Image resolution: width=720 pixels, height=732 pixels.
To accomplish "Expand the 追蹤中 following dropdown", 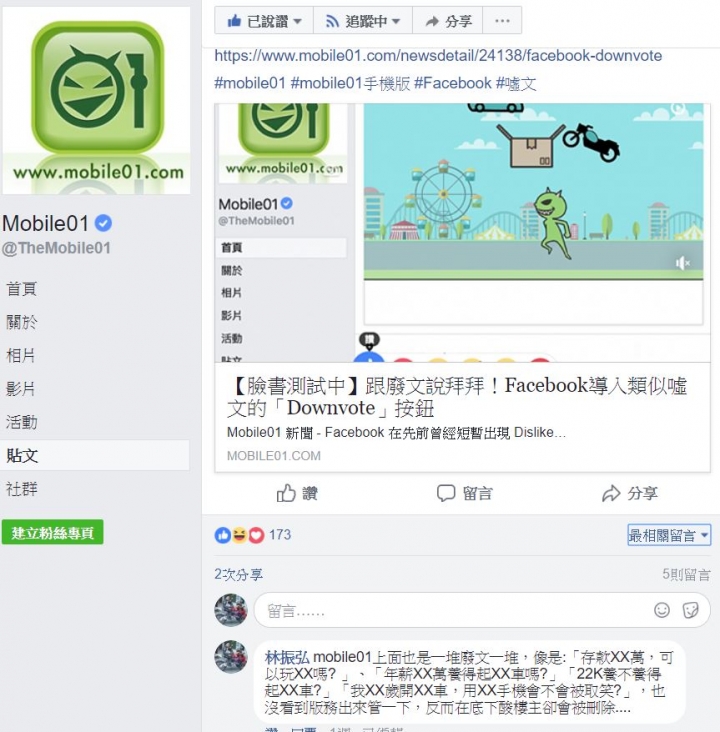I will click(x=363, y=21).
